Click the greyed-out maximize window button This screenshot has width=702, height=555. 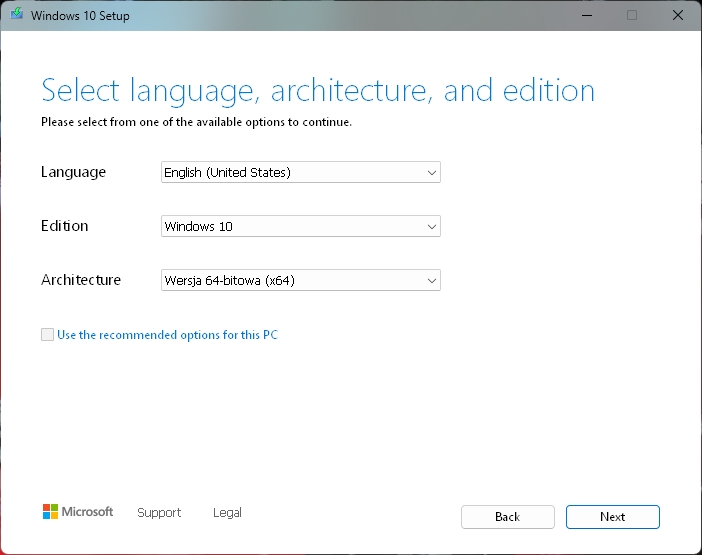point(632,15)
